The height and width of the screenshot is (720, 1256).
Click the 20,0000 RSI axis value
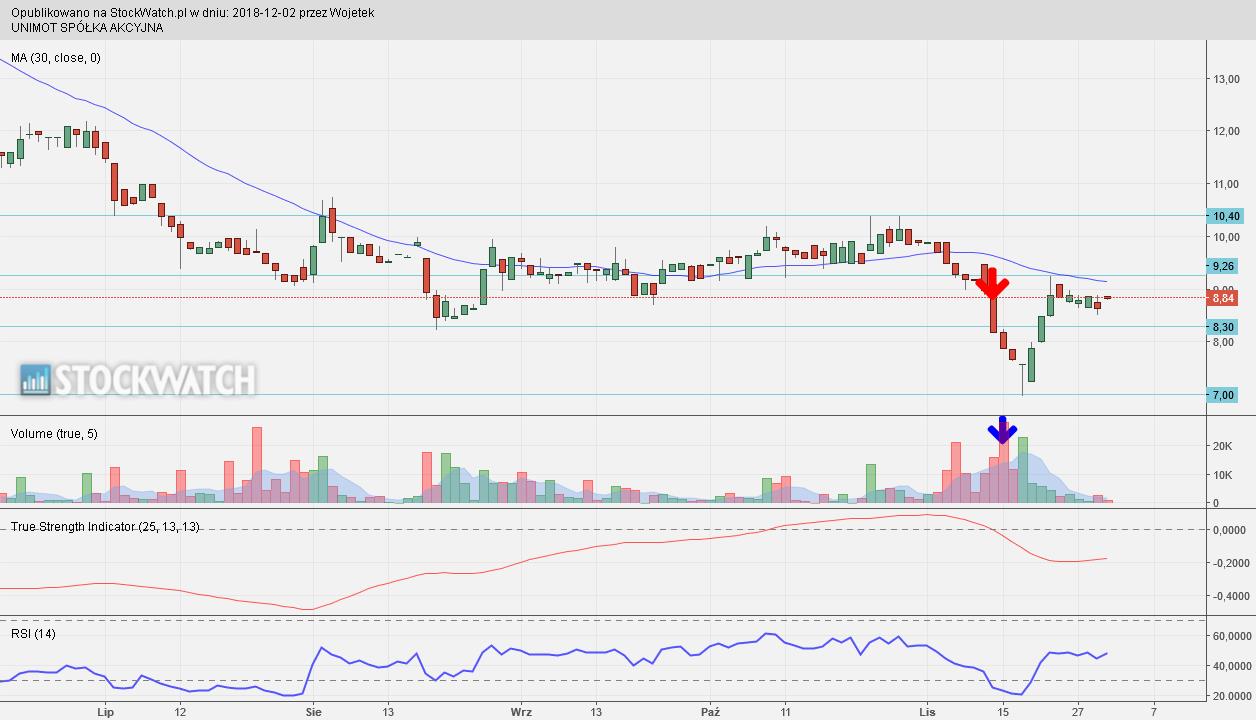(x=1230, y=696)
